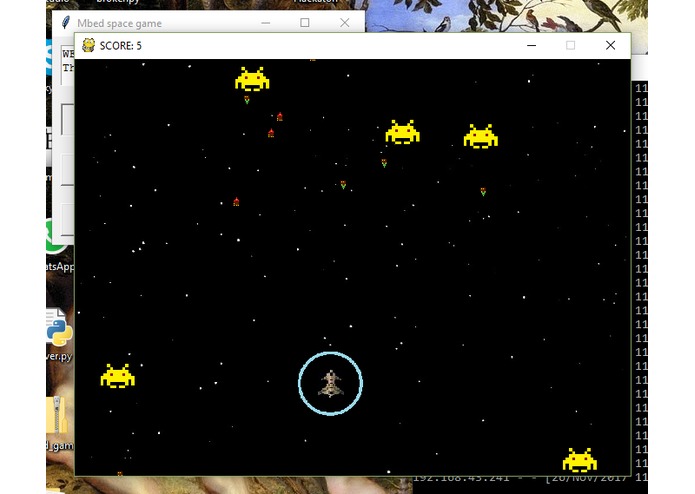Screen dimensions: 695x494
Task: Maximize the Mbed space game window
Action: (x=305, y=23)
